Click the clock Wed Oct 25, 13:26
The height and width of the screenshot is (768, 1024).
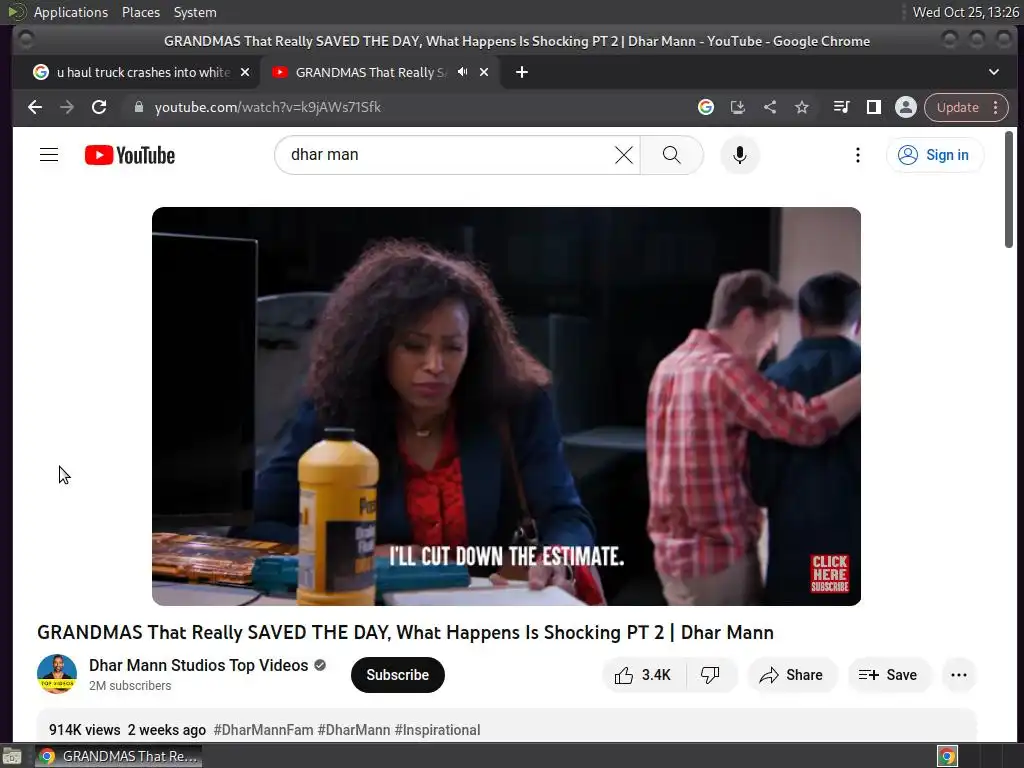(x=965, y=12)
